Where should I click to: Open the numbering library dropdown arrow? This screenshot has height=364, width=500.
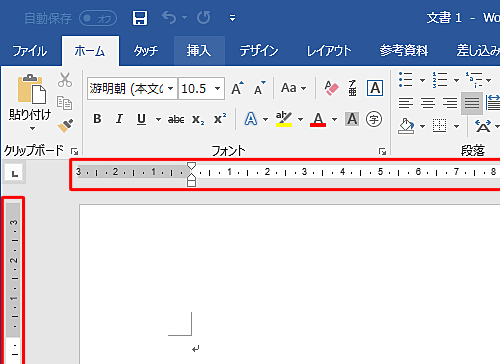(456, 80)
